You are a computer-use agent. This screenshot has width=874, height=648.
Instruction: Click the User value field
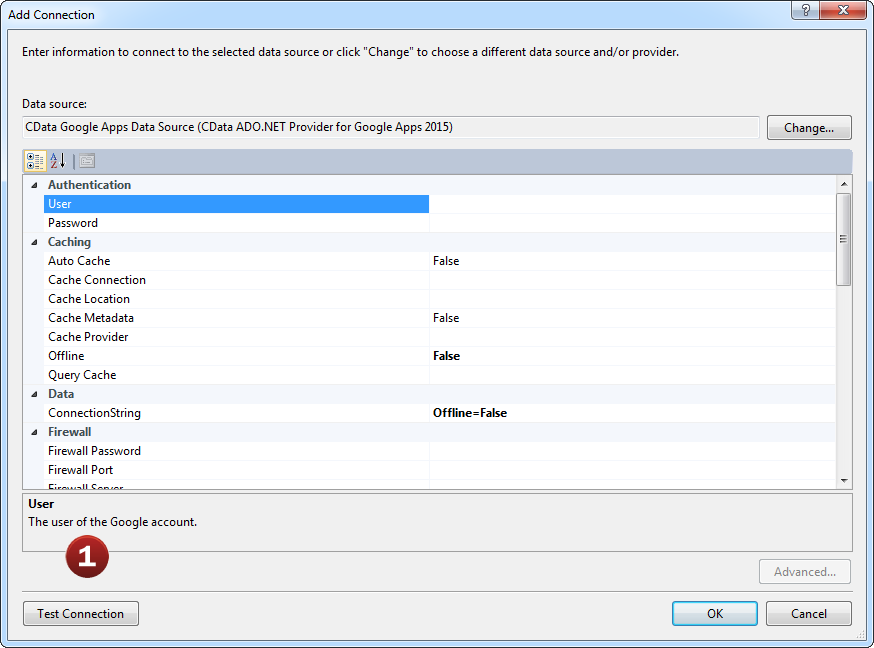pyautogui.click(x=632, y=204)
